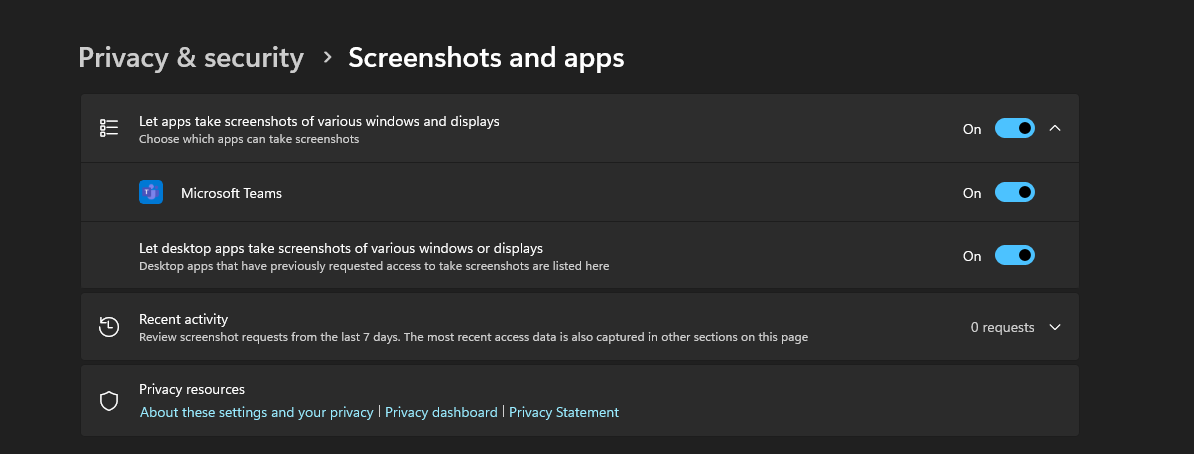The width and height of the screenshot is (1194, 454).
Task: Toggle desktop apps screenshot access off
Action: (x=1014, y=255)
